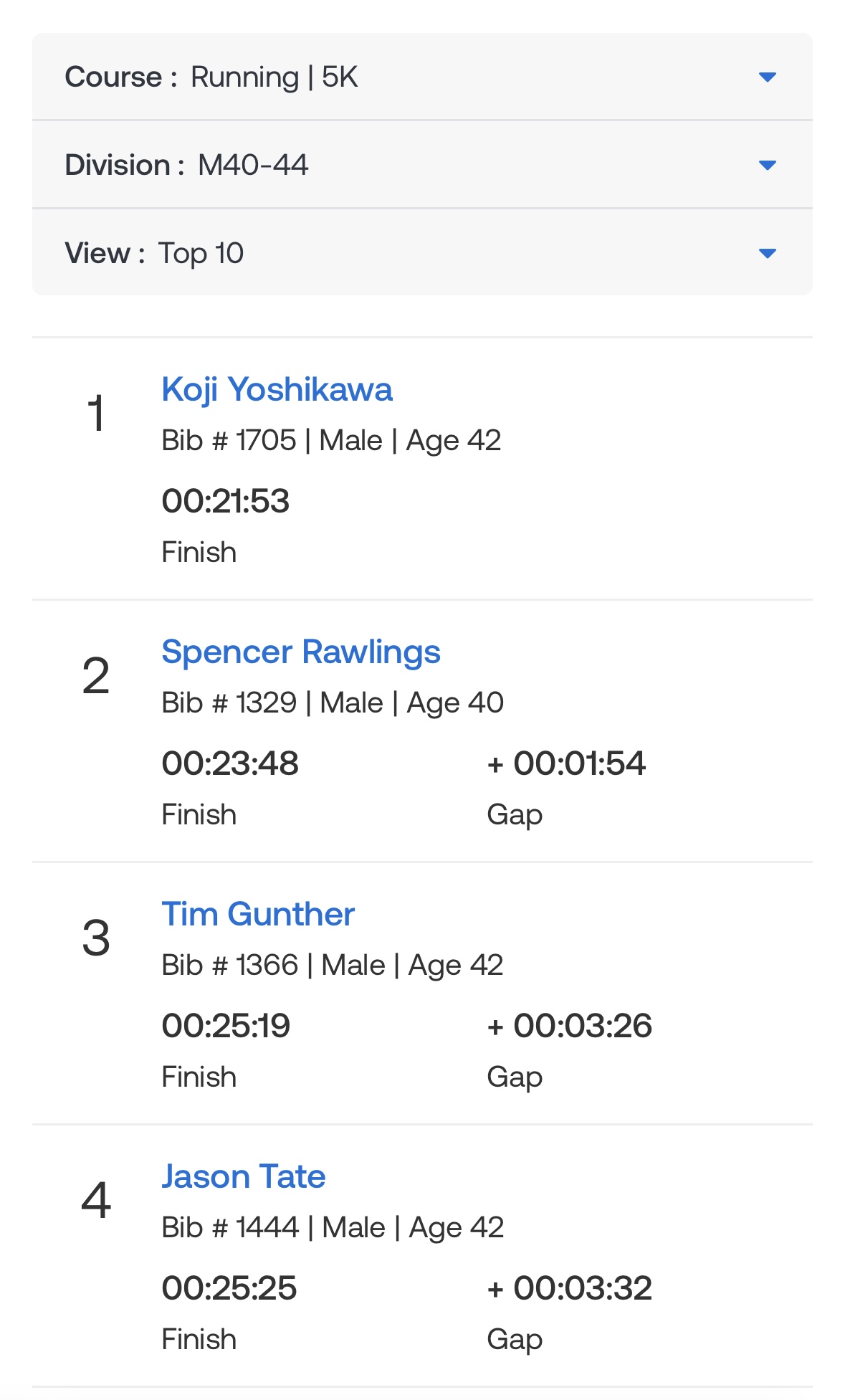View Jason Tate's result details
The height and width of the screenshot is (1400, 845).
[244, 1177]
